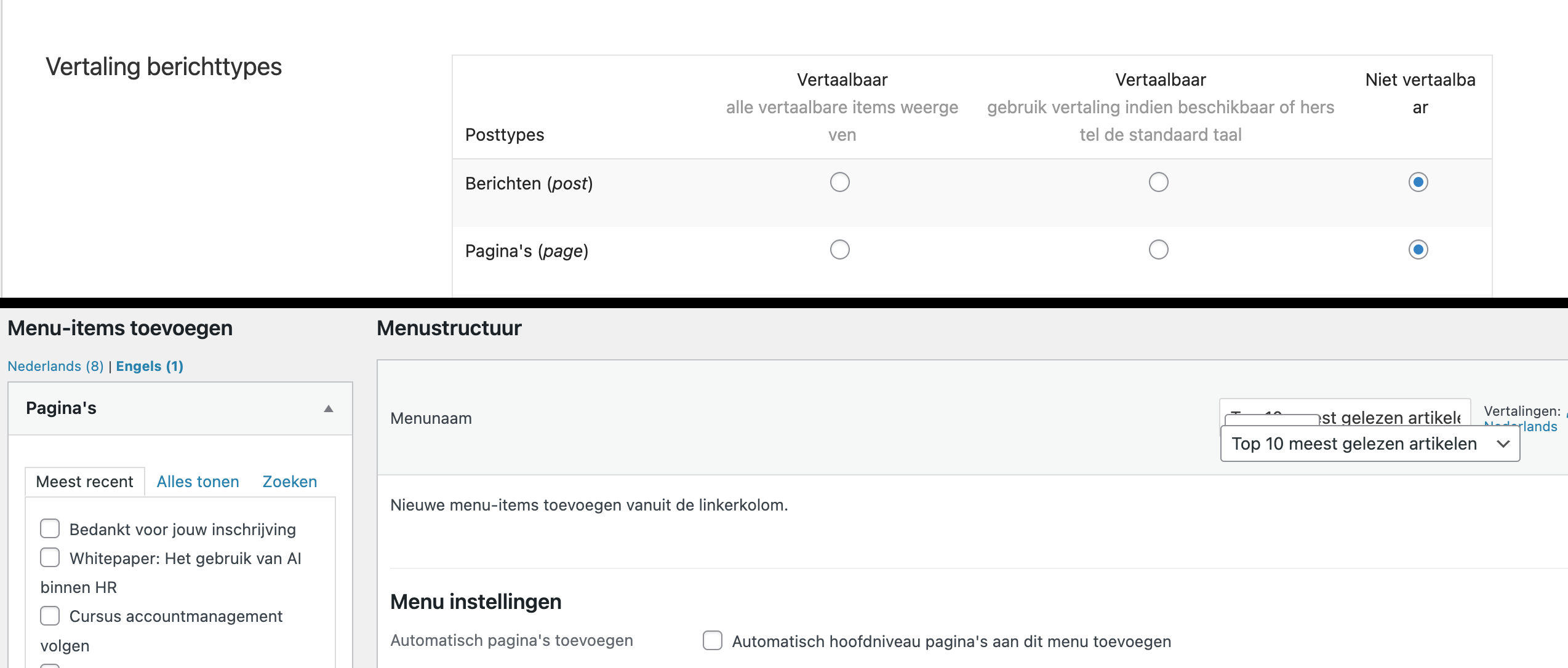The width and height of the screenshot is (1568, 668).
Task: Check Cursus accountmanagement volgen page
Action: pos(50,616)
